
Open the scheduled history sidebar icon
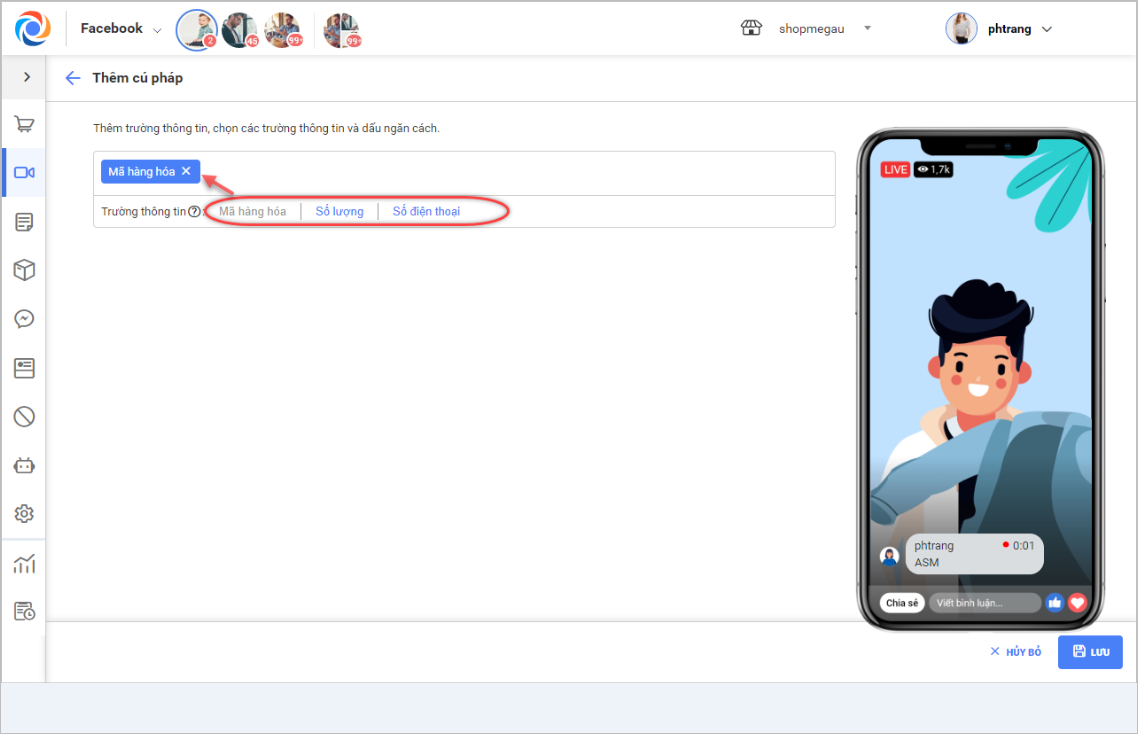(24, 611)
